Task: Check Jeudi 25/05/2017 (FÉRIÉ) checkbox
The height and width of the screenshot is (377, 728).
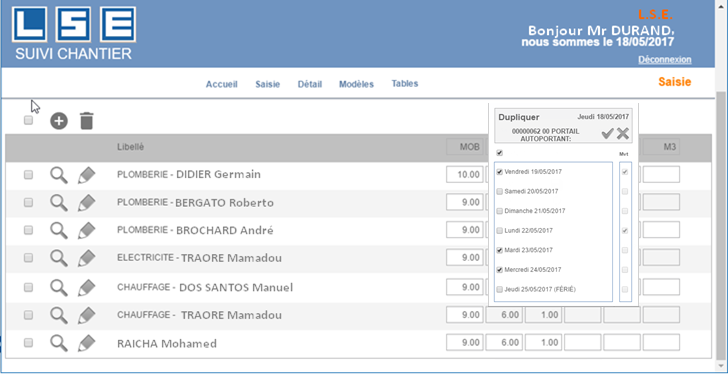Action: (500, 289)
